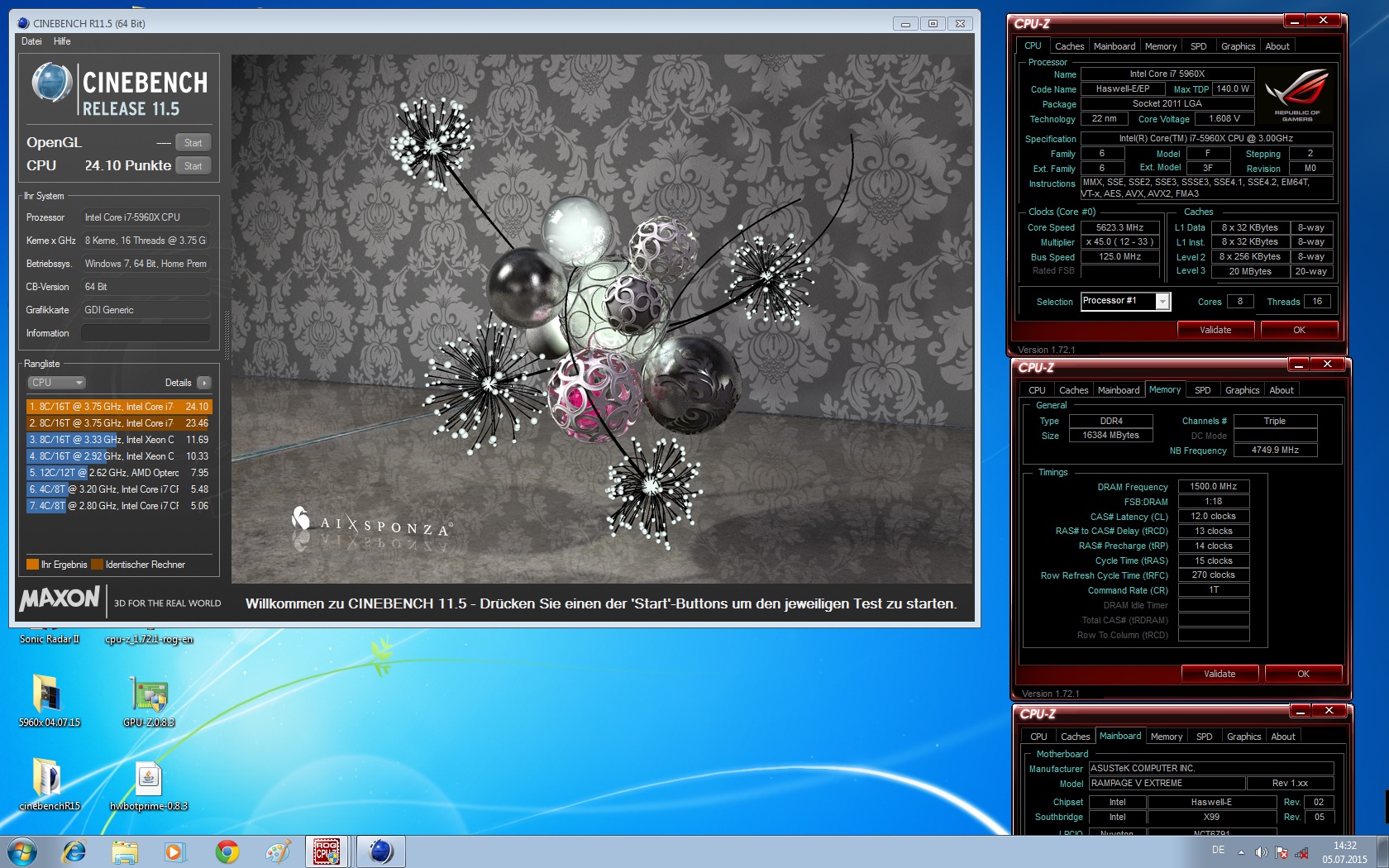
Task: Click the ROG Republic of Gamers logo
Action: (x=1296, y=95)
